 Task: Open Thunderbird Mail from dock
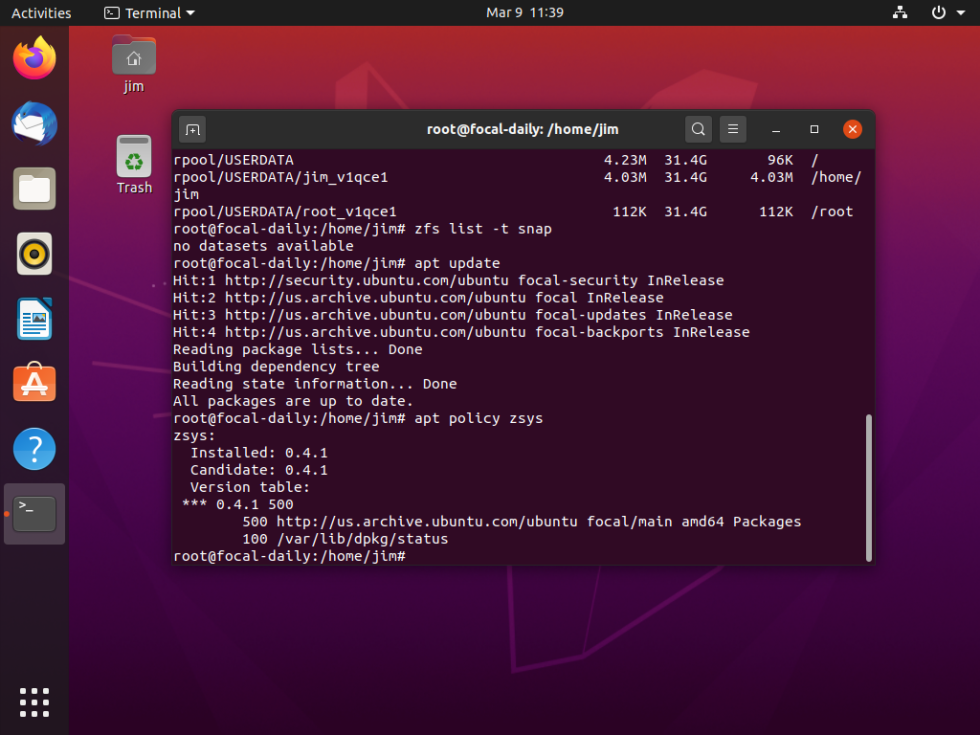point(34,124)
